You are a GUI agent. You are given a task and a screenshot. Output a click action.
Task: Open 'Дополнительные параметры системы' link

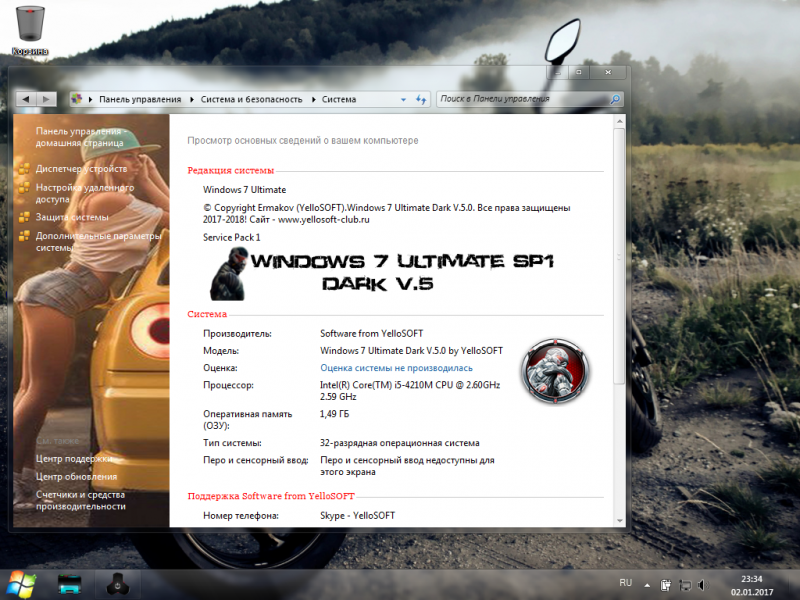click(98, 241)
